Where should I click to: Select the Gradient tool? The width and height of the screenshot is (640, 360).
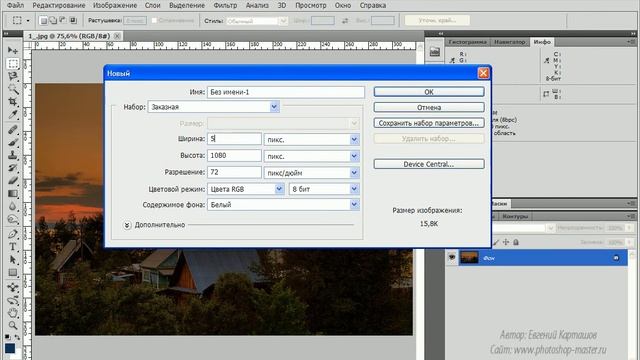tap(13, 193)
